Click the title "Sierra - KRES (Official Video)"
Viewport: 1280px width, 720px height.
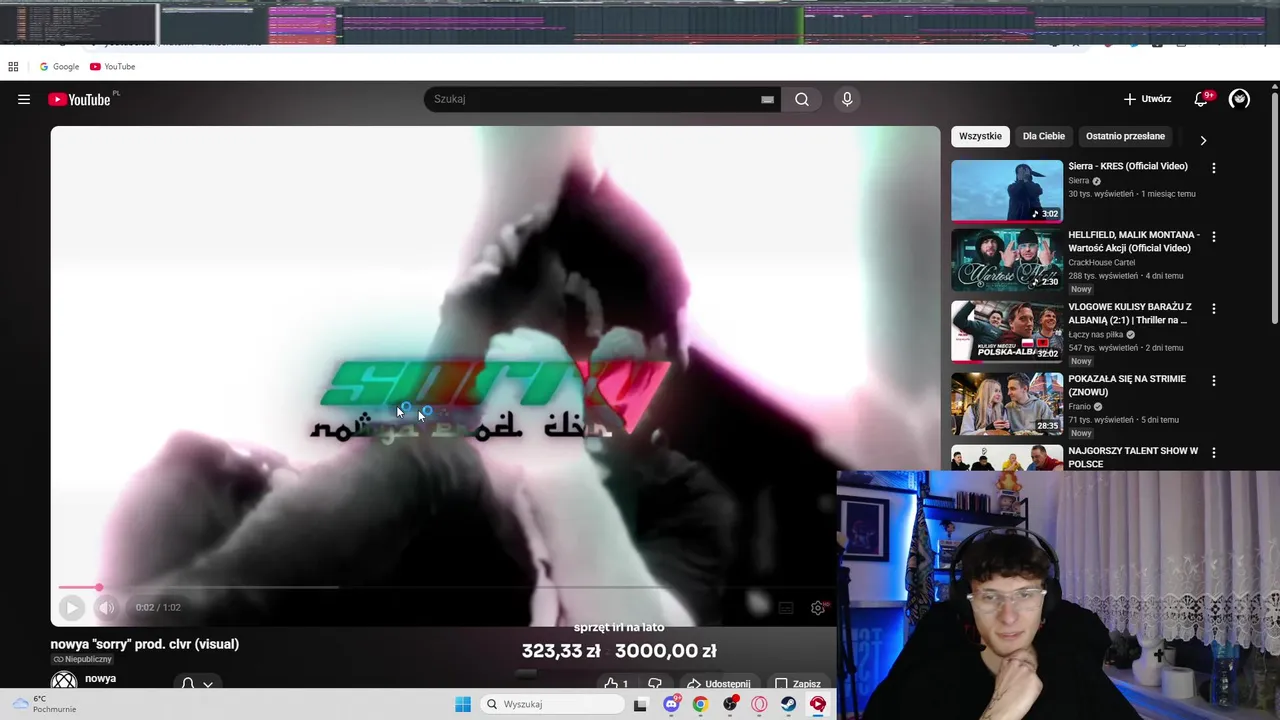(x=1128, y=166)
